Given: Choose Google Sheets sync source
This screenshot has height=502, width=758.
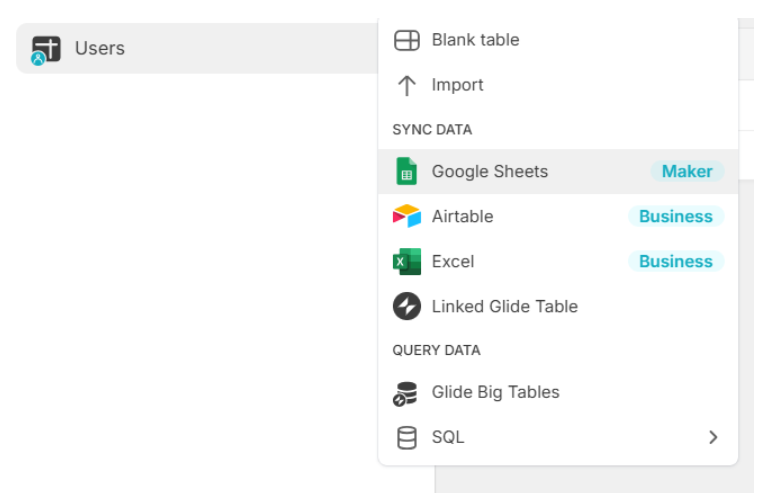Looking at the screenshot, I should [x=489, y=171].
